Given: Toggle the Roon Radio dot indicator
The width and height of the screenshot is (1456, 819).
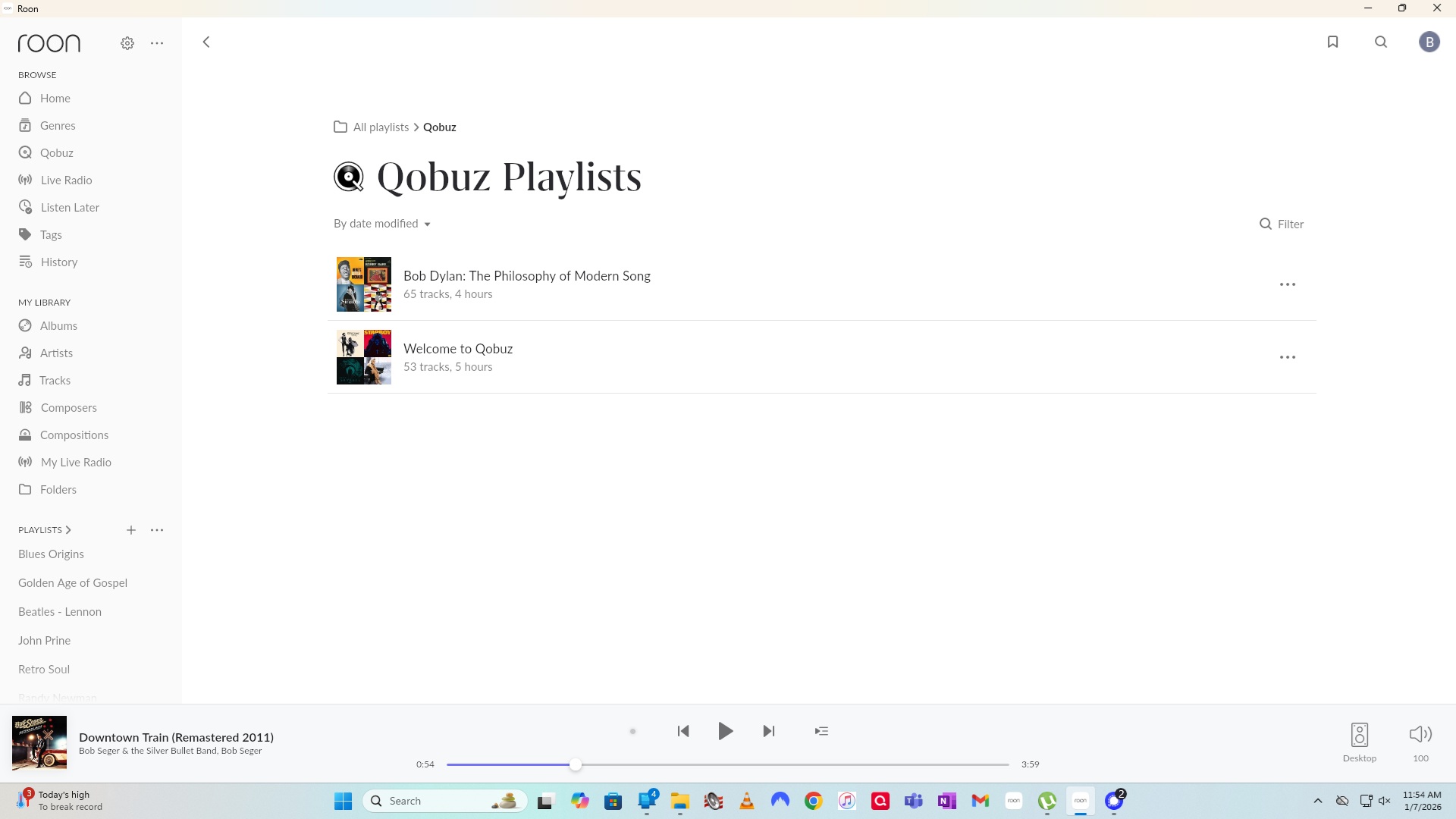Looking at the screenshot, I should click(x=632, y=732).
